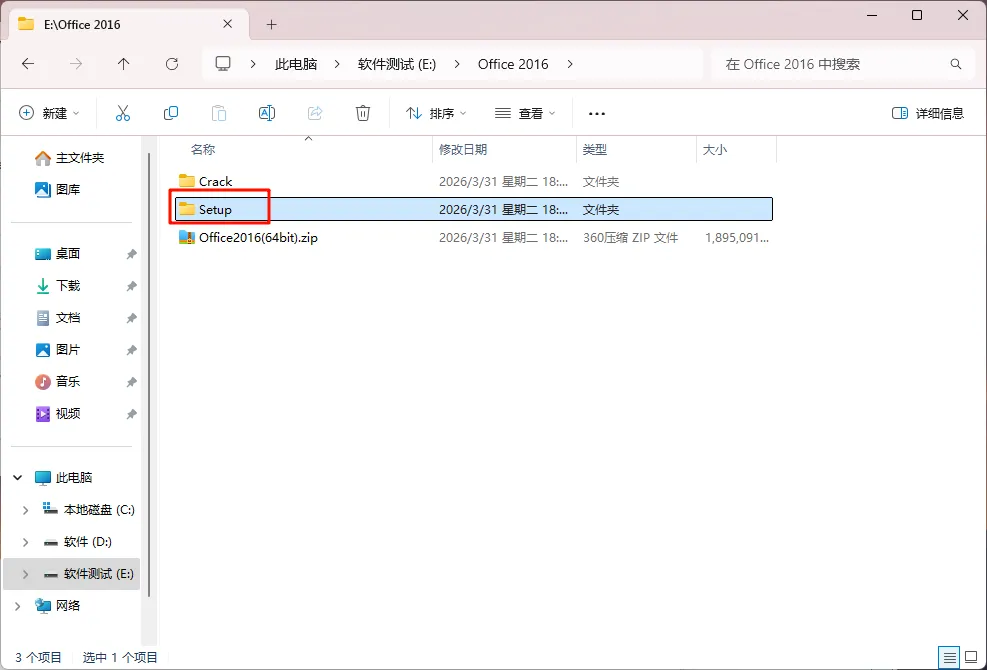Sort by the 名称 column header

coord(203,149)
